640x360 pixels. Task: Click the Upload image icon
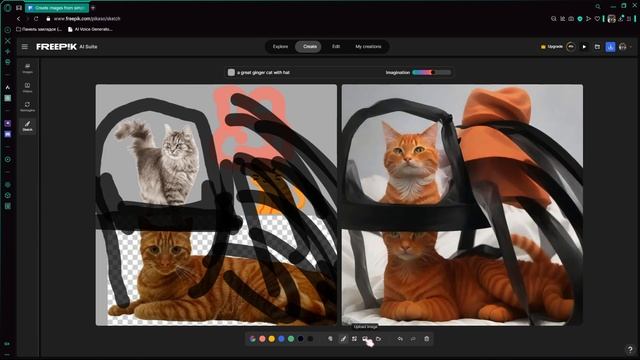pos(365,339)
